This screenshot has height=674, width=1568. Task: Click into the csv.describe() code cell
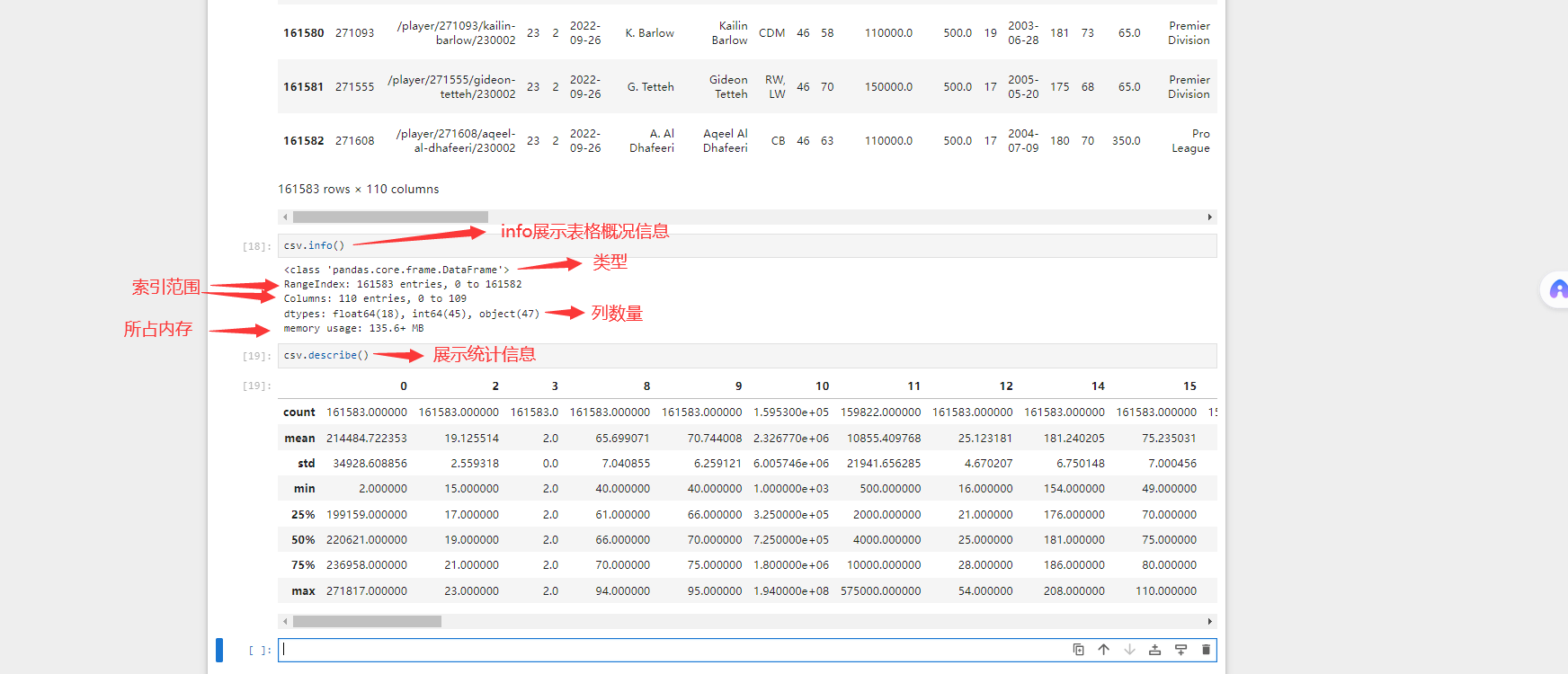coord(747,356)
